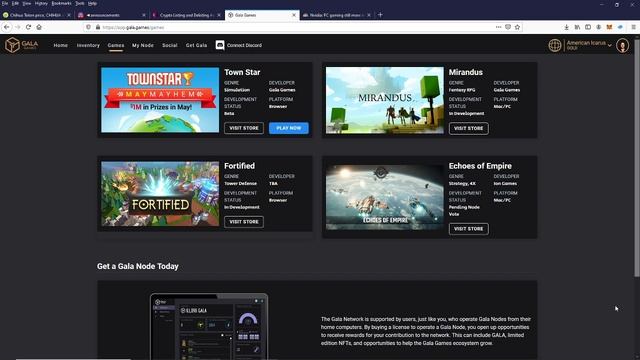Click the user avatar icon

point(622,46)
